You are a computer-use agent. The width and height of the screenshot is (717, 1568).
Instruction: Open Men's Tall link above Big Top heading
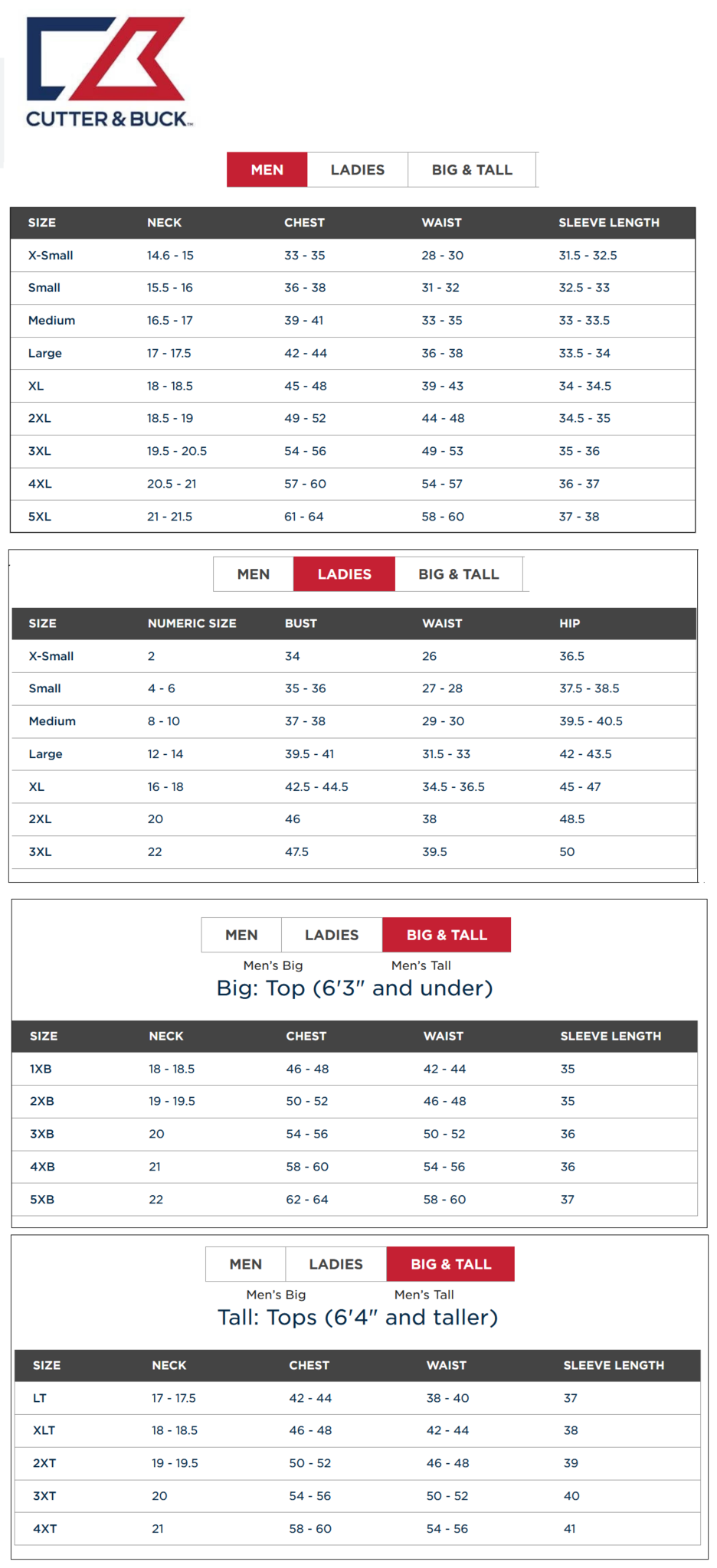coord(421,965)
